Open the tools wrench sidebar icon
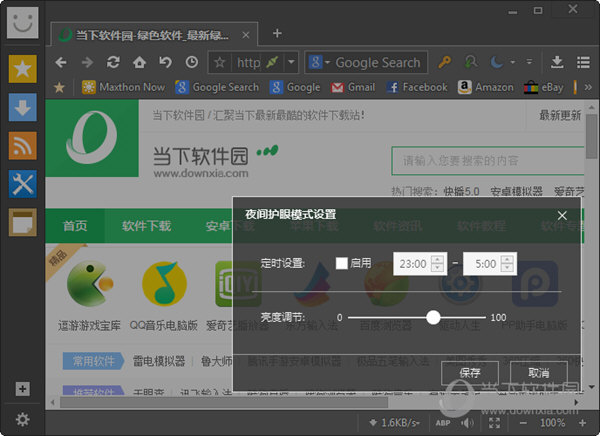This screenshot has height=436, width=600. tap(23, 184)
